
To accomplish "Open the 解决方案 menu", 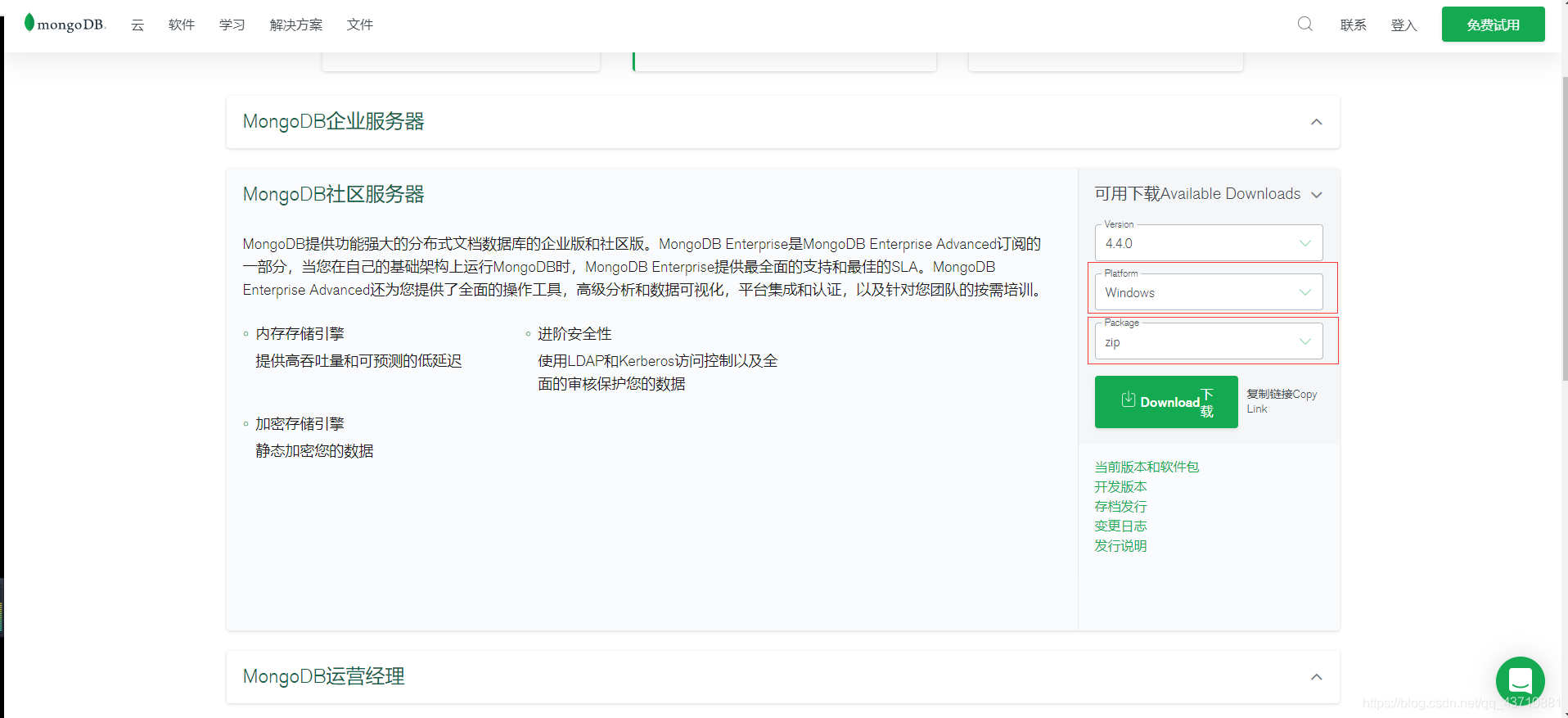I will (296, 25).
